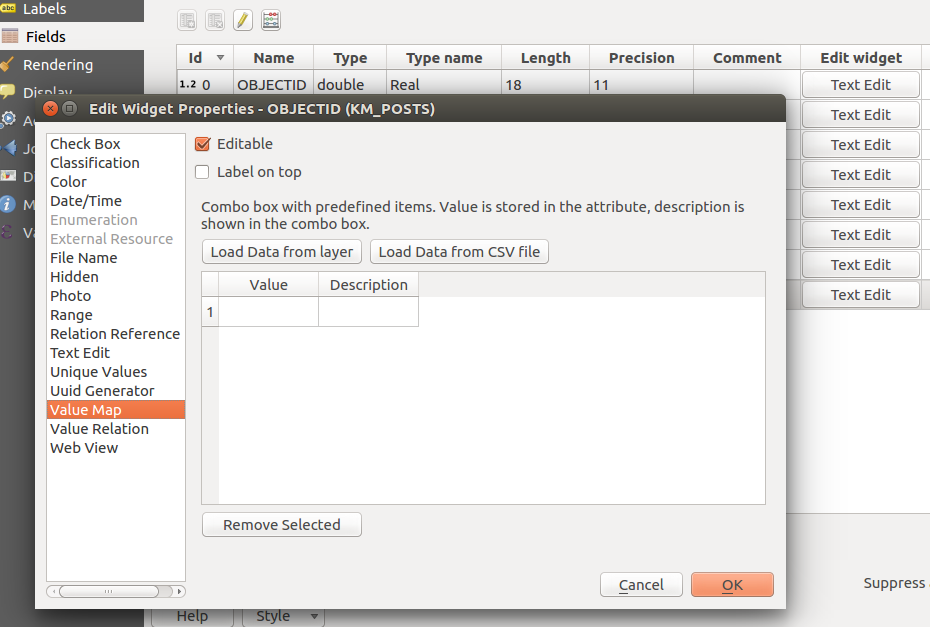
Task: Click the Remove Selected button
Action: click(282, 525)
